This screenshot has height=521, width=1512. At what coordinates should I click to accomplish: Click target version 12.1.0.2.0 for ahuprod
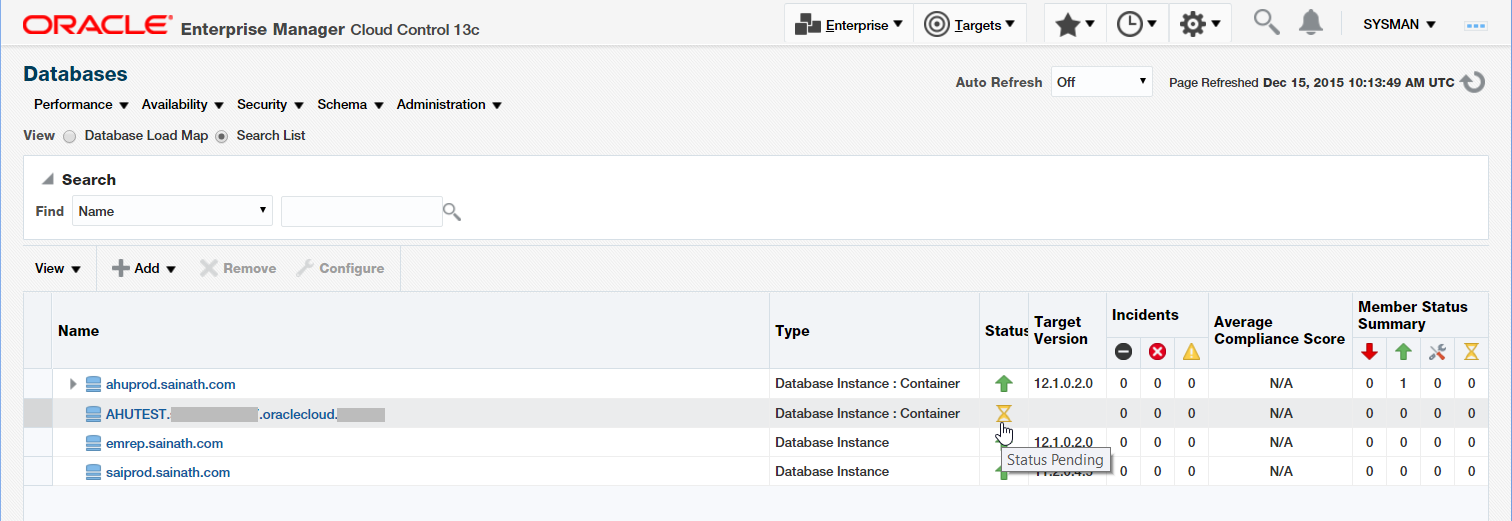tap(1063, 384)
